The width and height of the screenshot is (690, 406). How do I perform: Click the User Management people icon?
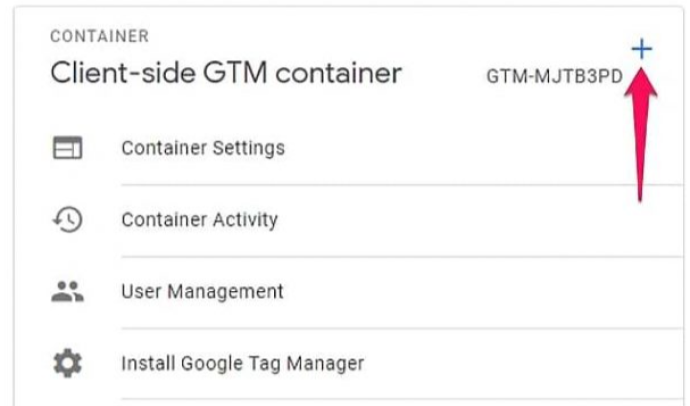pos(67,291)
